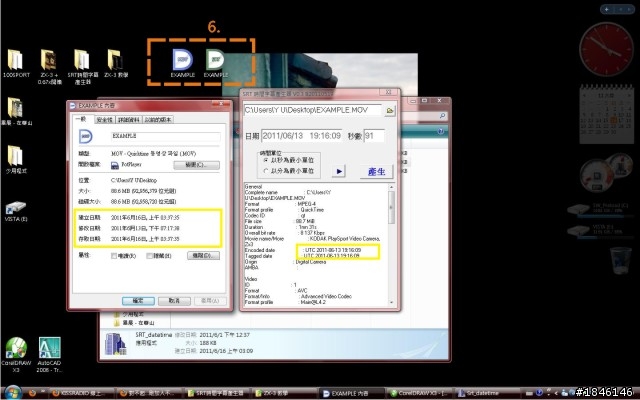Select the blue EXAMPLE MOV file icon

182,63
